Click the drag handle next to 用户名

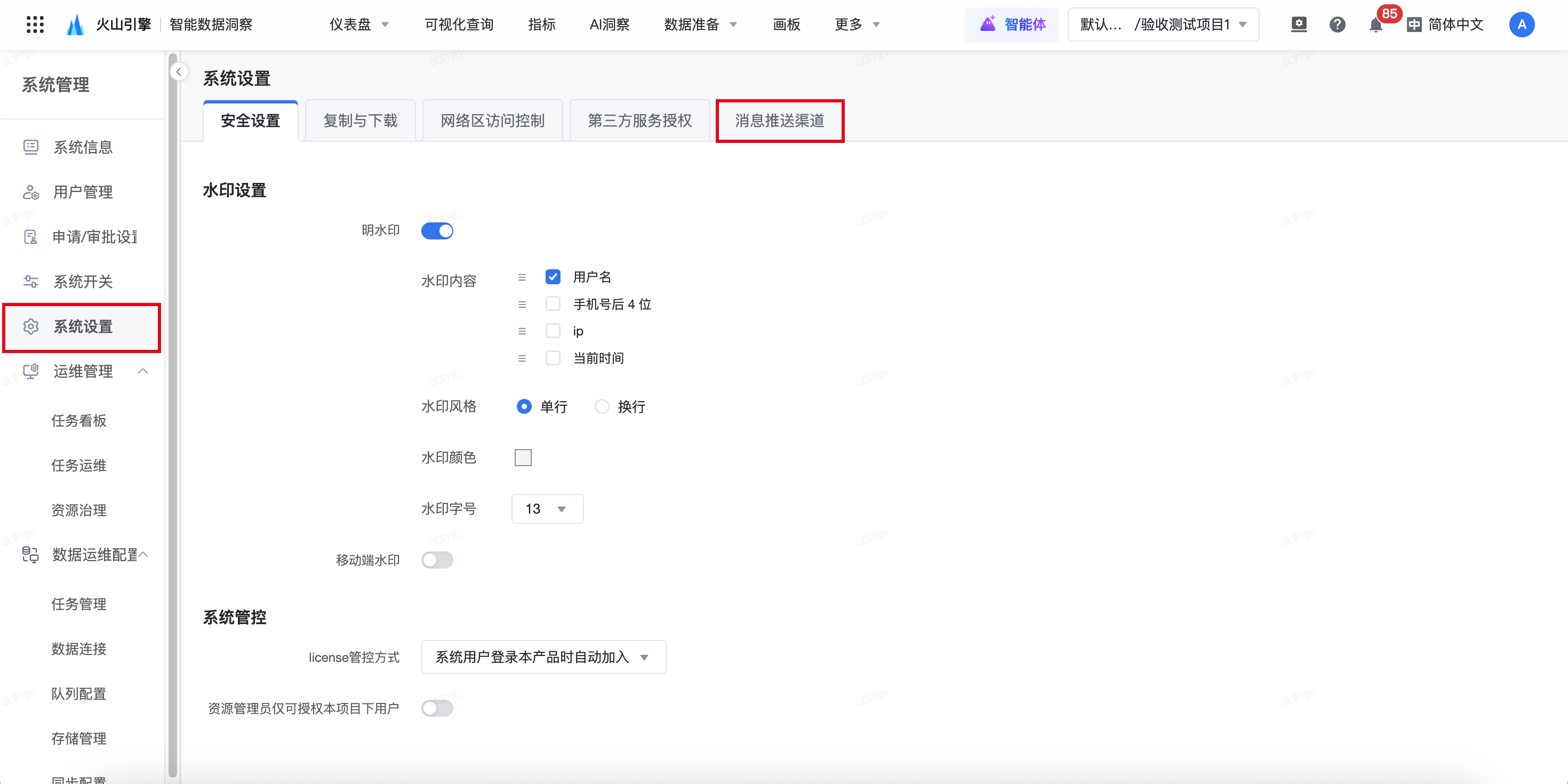click(522, 277)
